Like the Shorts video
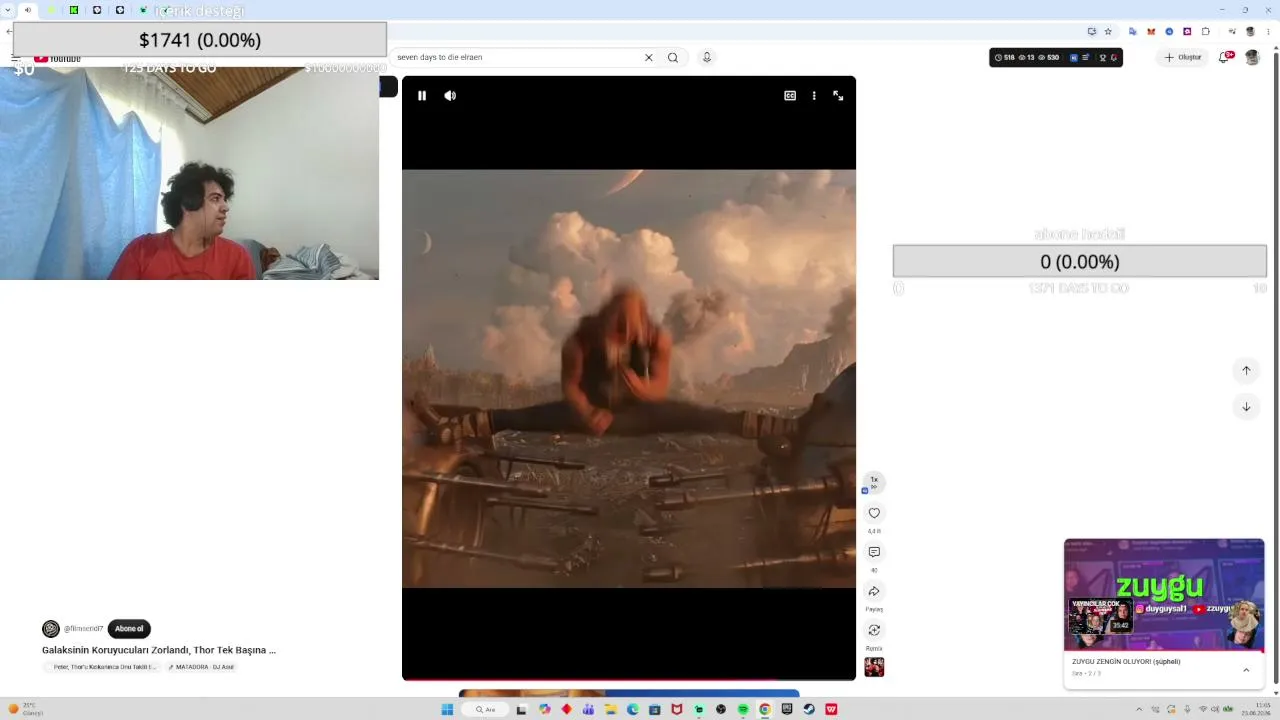 click(874, 513)
